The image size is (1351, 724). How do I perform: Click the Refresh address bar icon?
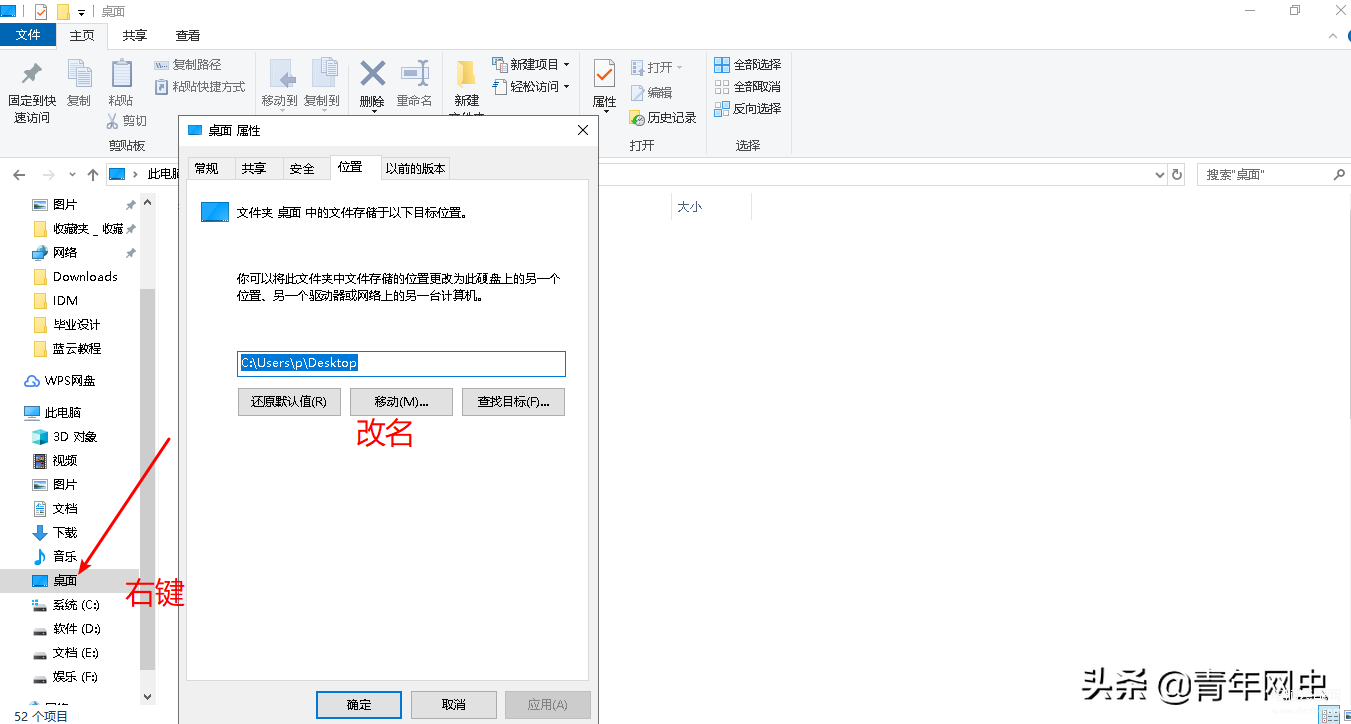point(1177,174)
